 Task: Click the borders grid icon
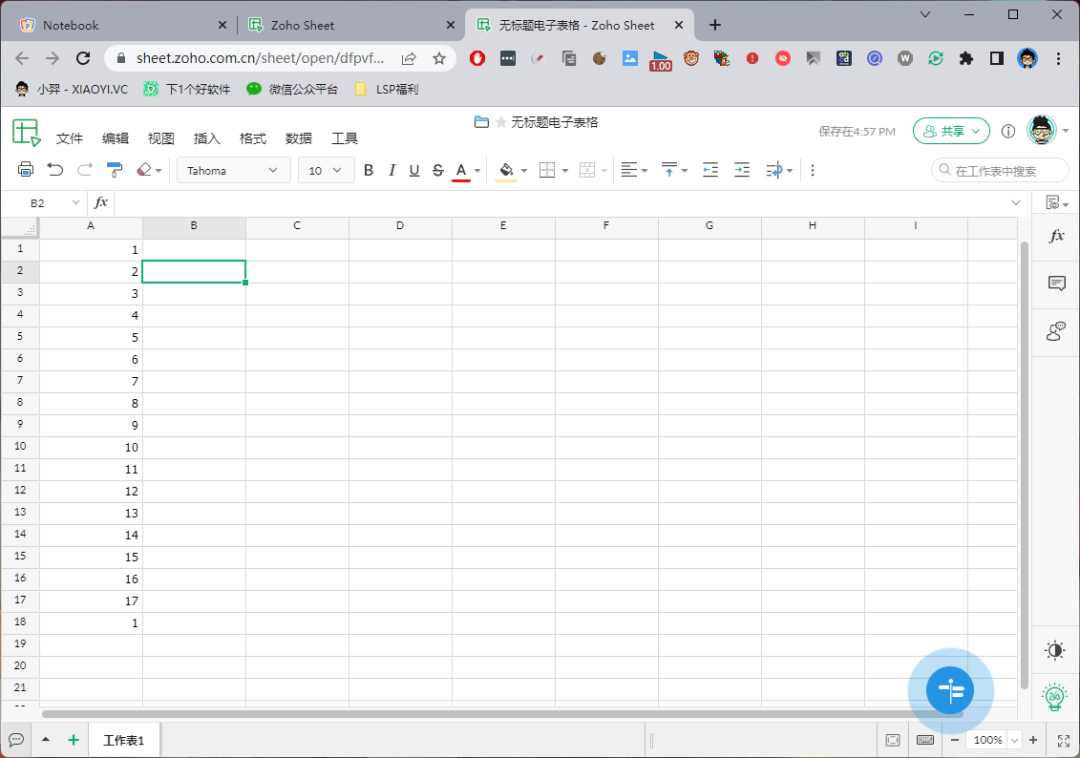coord(548,170)
